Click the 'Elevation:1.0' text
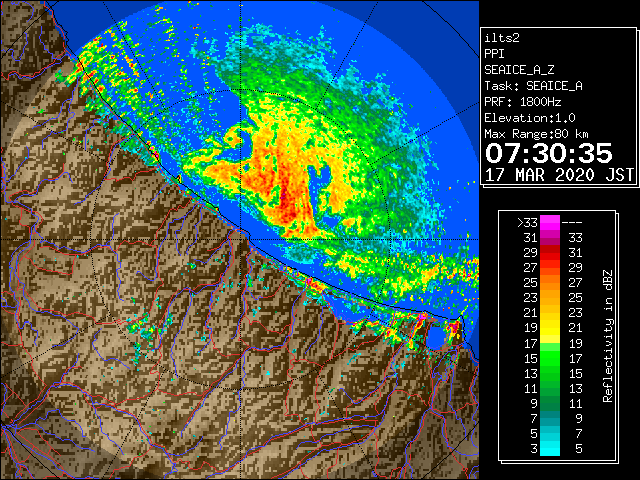 530,118
